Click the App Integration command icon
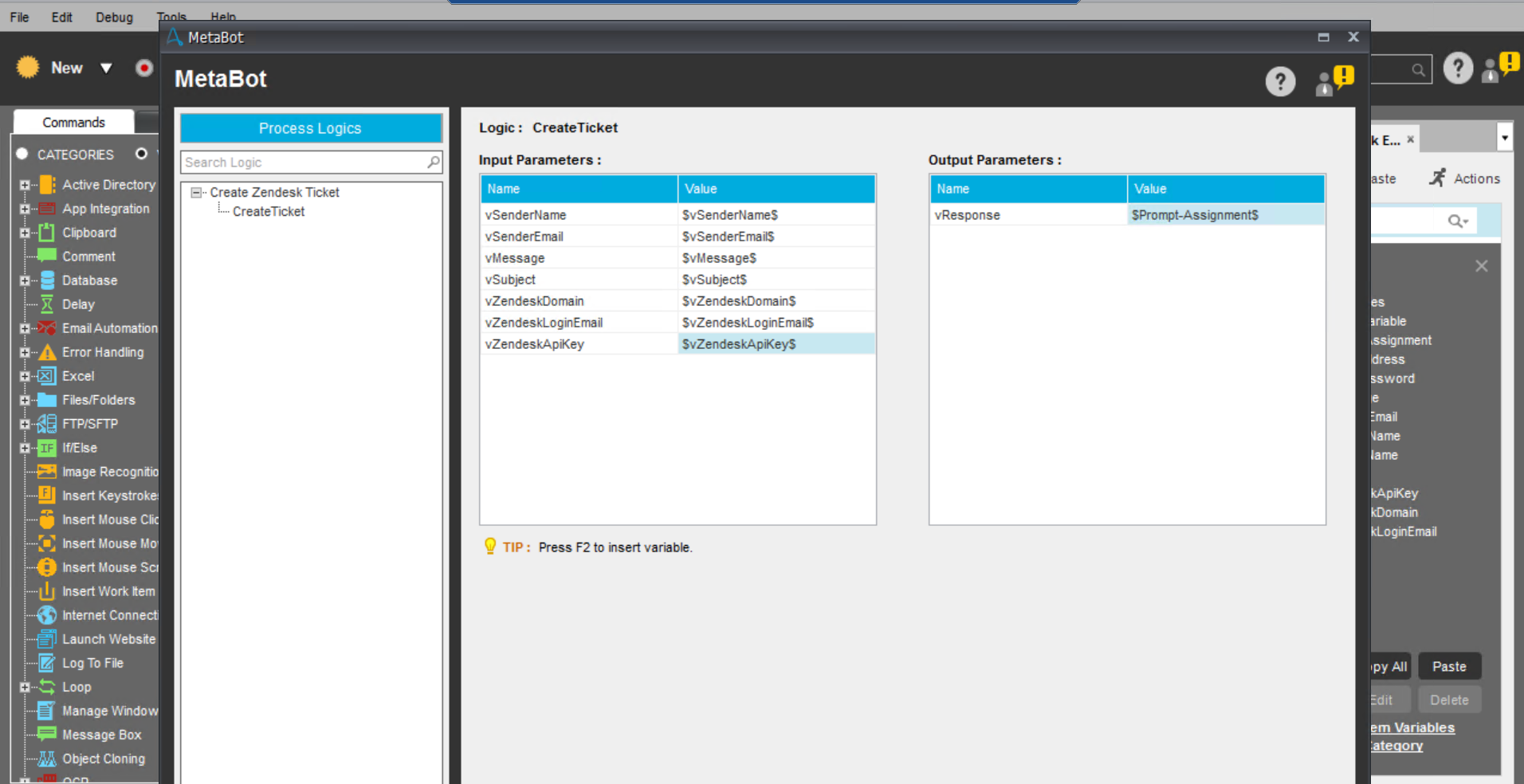This screenshot has width=1524, height=784. [x=47, y=209]
